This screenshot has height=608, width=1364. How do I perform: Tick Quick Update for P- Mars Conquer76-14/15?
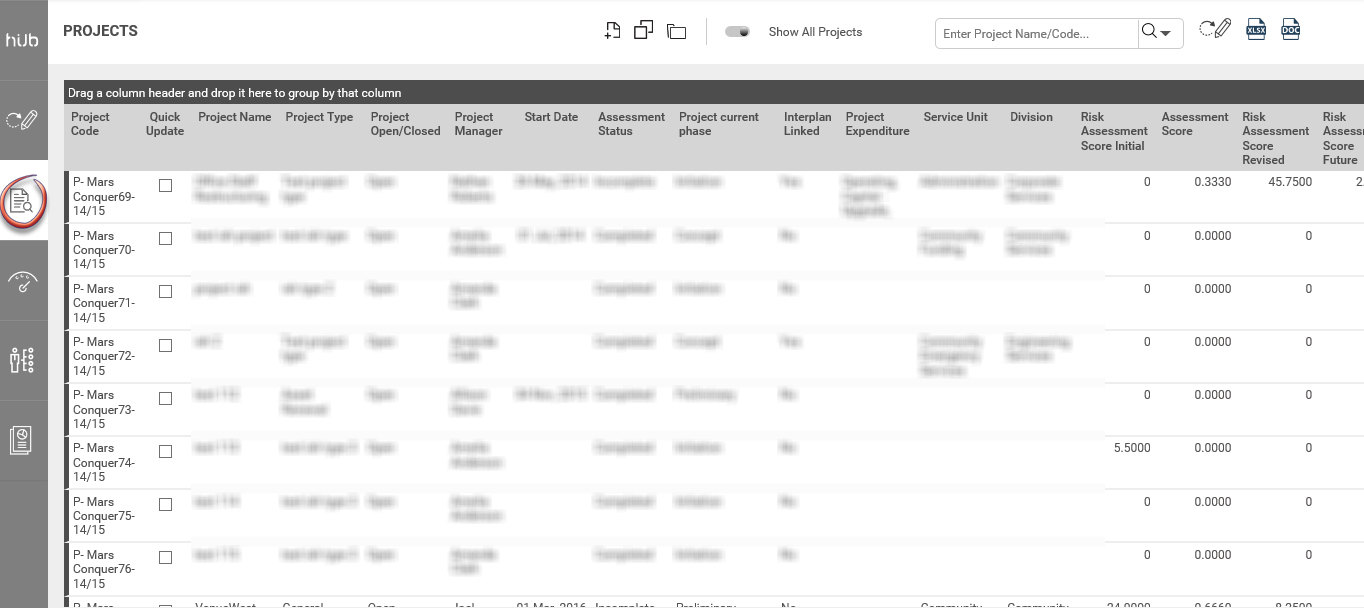(166, 558)
